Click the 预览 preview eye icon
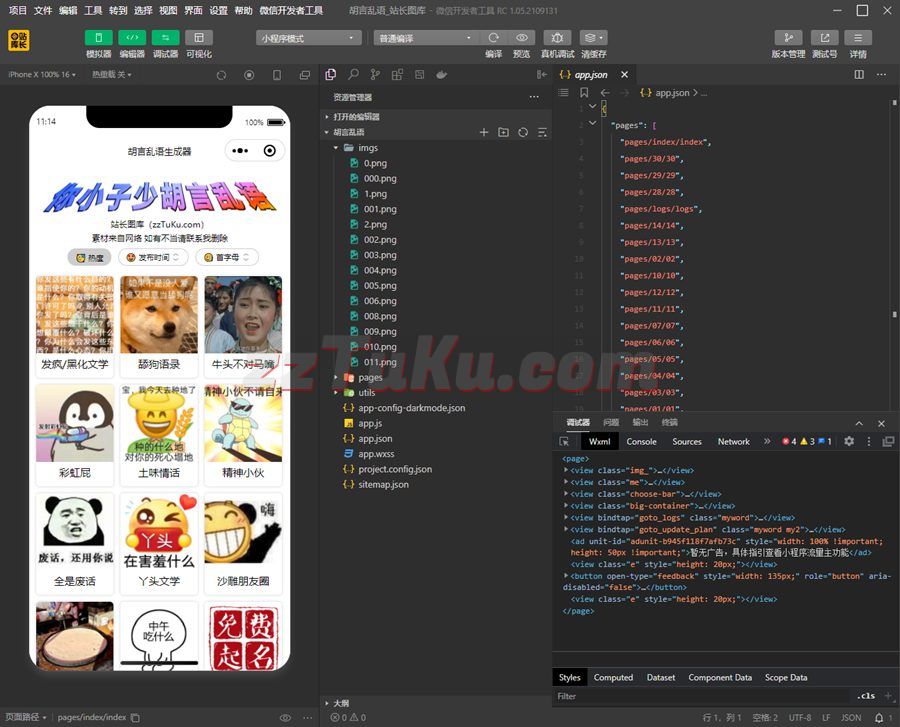This screenshot has height=727, width=900. 521,38
